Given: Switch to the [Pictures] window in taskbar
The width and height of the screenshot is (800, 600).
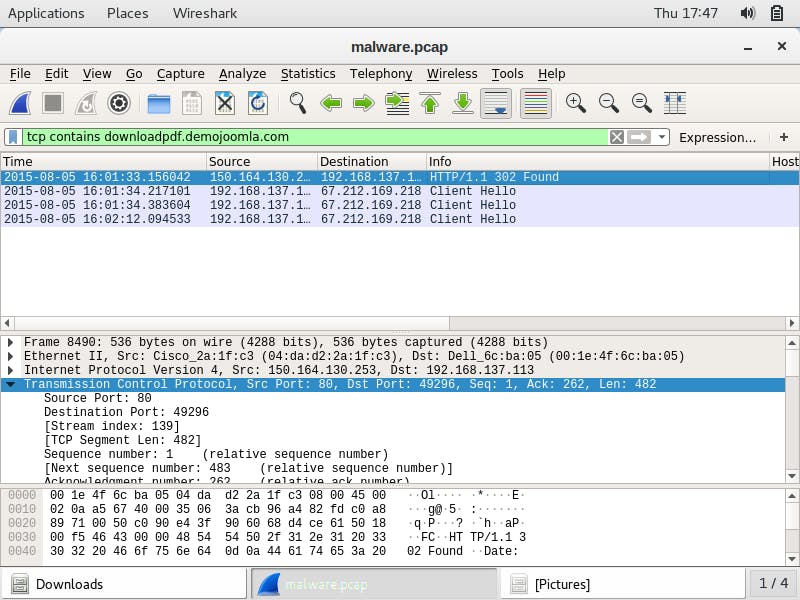Looking at the screenshot, I should tap(623, 584).
